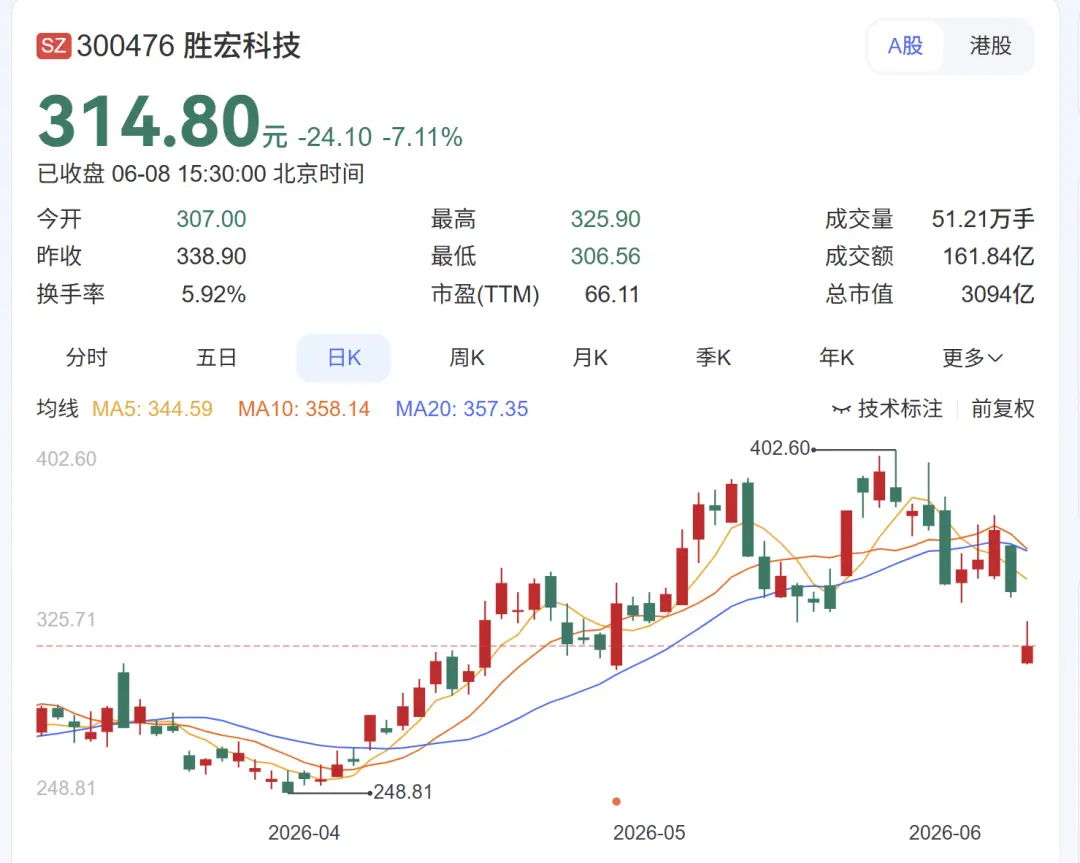The image size is (1080, 863).
Task: Click the 换手率 value 5.92%
Action: [214, 294]
